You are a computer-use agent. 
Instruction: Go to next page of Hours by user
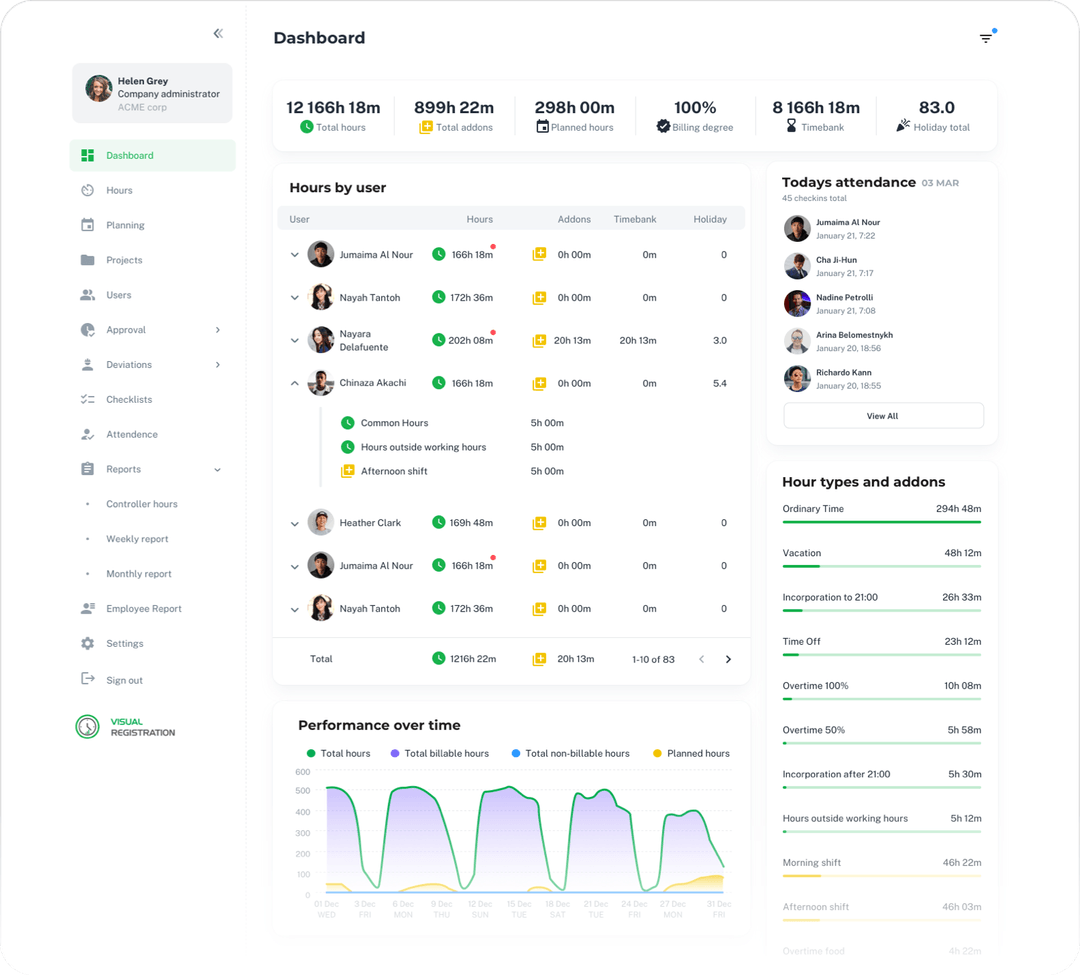click(x=729, y=659)
